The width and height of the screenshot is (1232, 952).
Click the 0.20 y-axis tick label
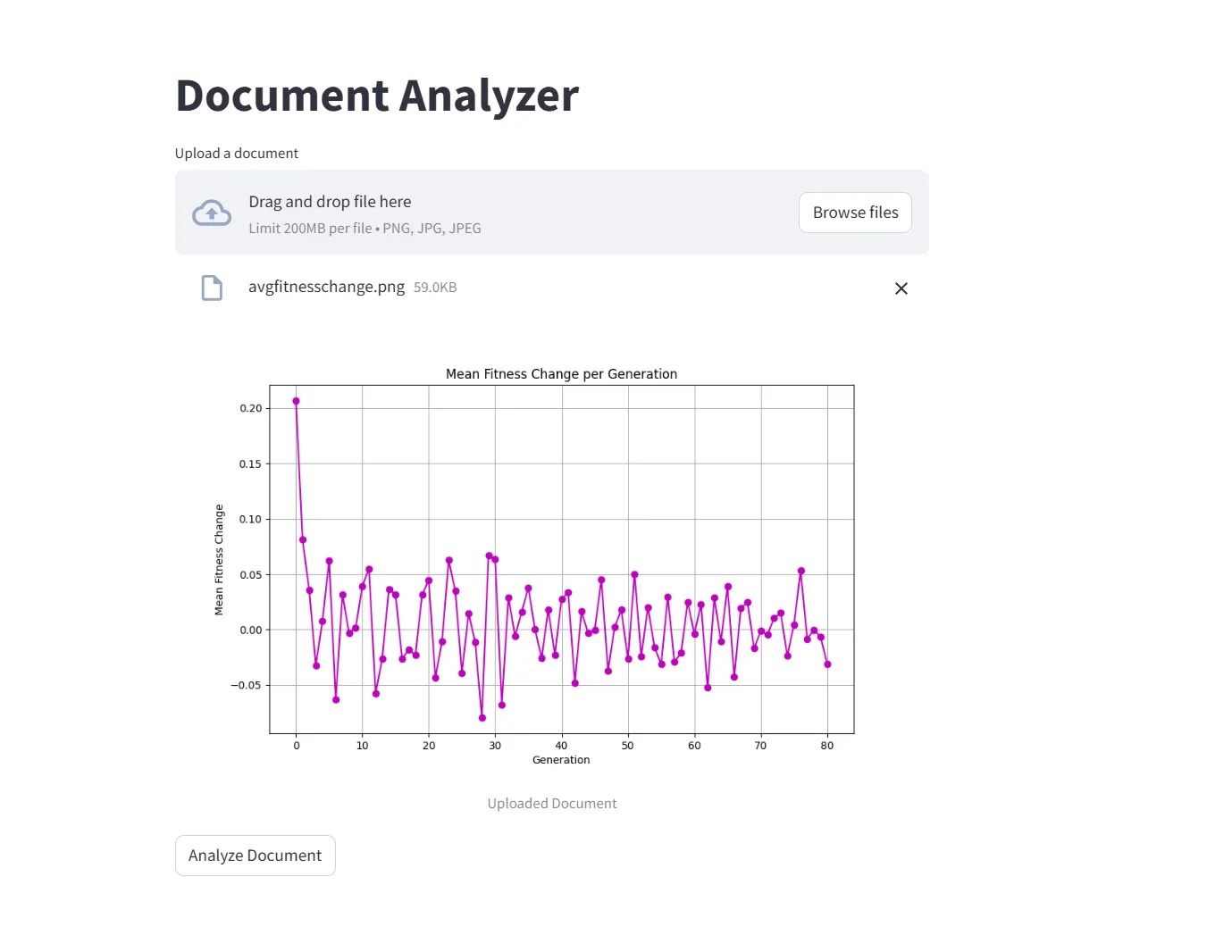[x=251, y=408]
